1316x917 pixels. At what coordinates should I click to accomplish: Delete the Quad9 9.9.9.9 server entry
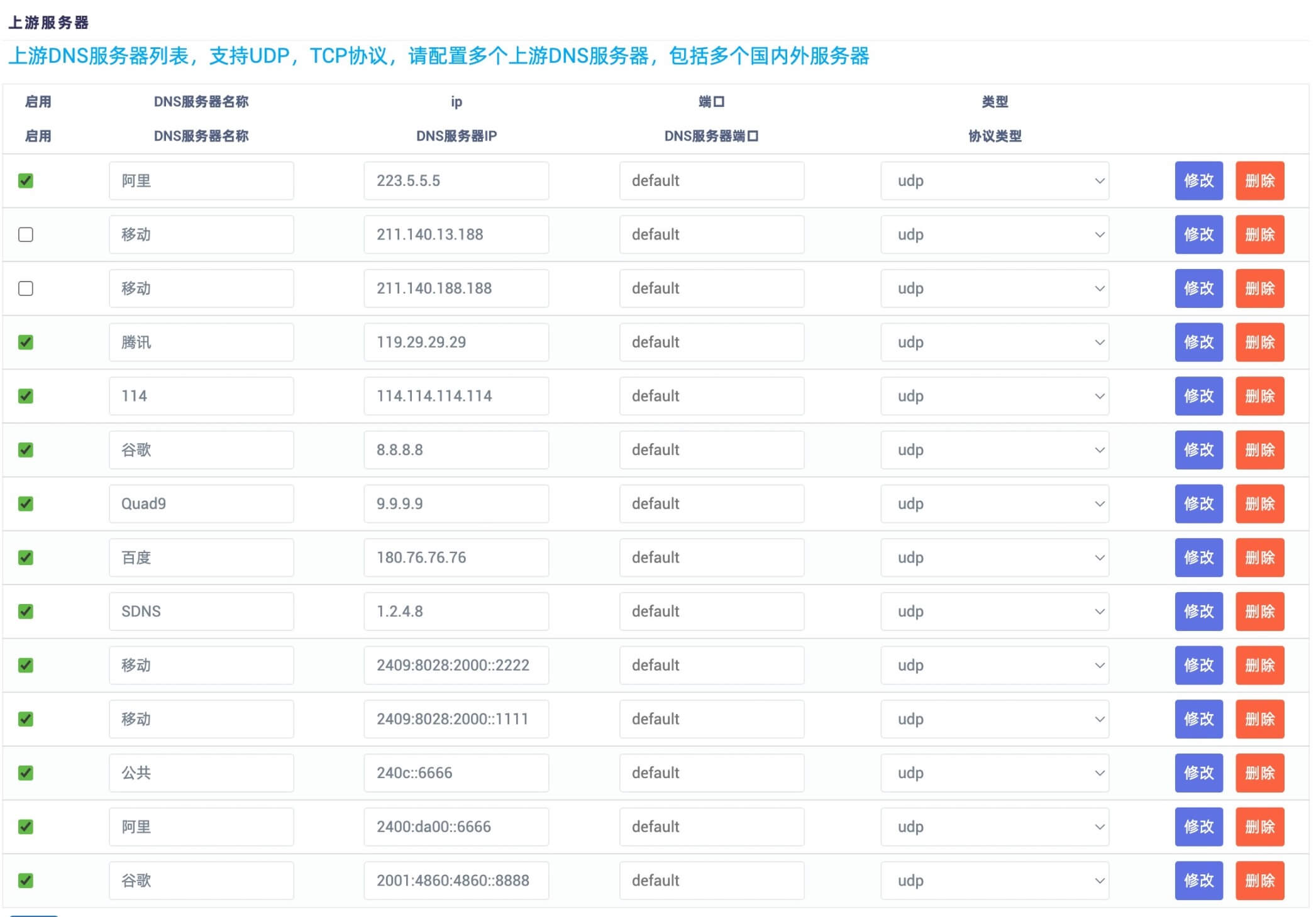(x=1259, y=504)
